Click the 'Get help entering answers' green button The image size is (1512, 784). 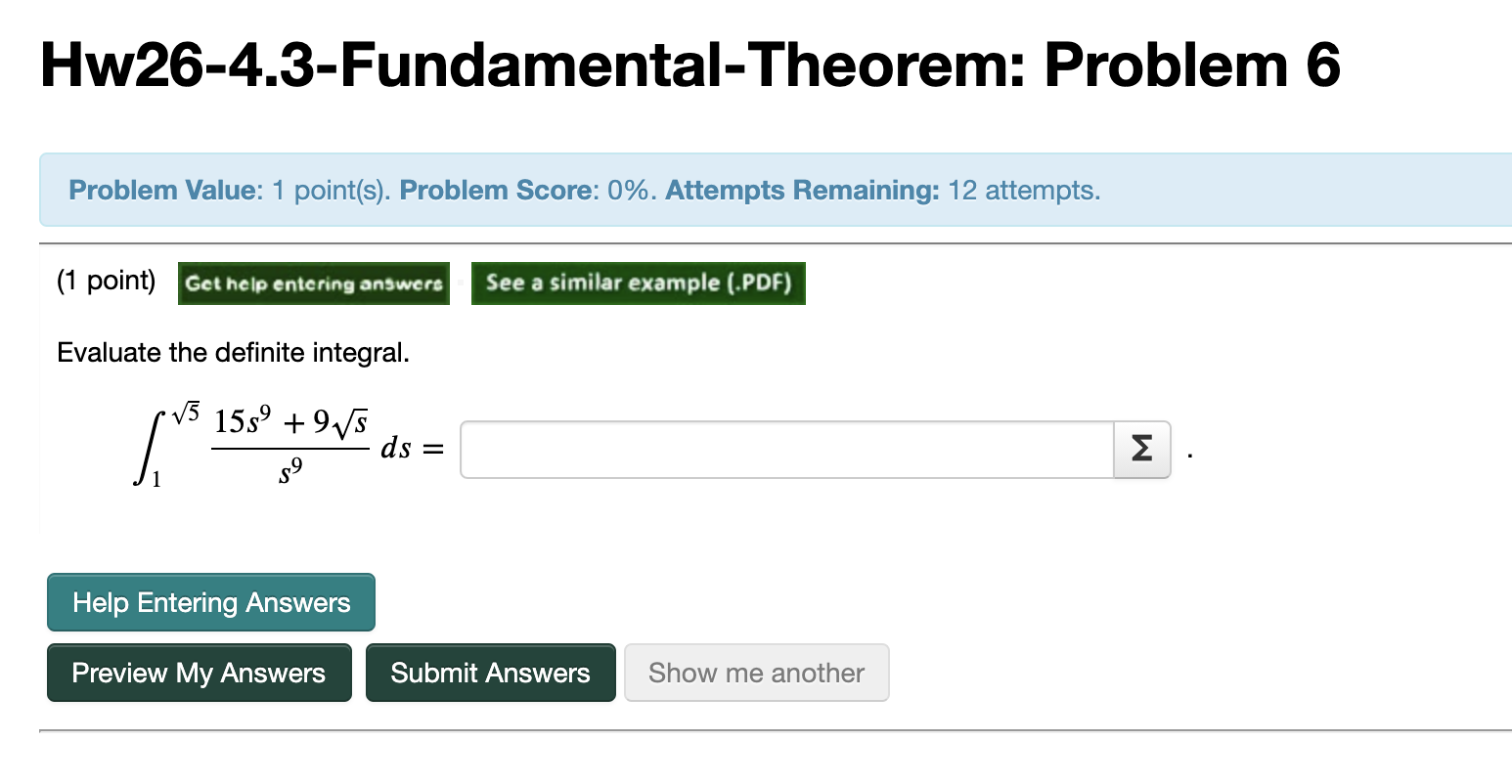tap(313, 283)
